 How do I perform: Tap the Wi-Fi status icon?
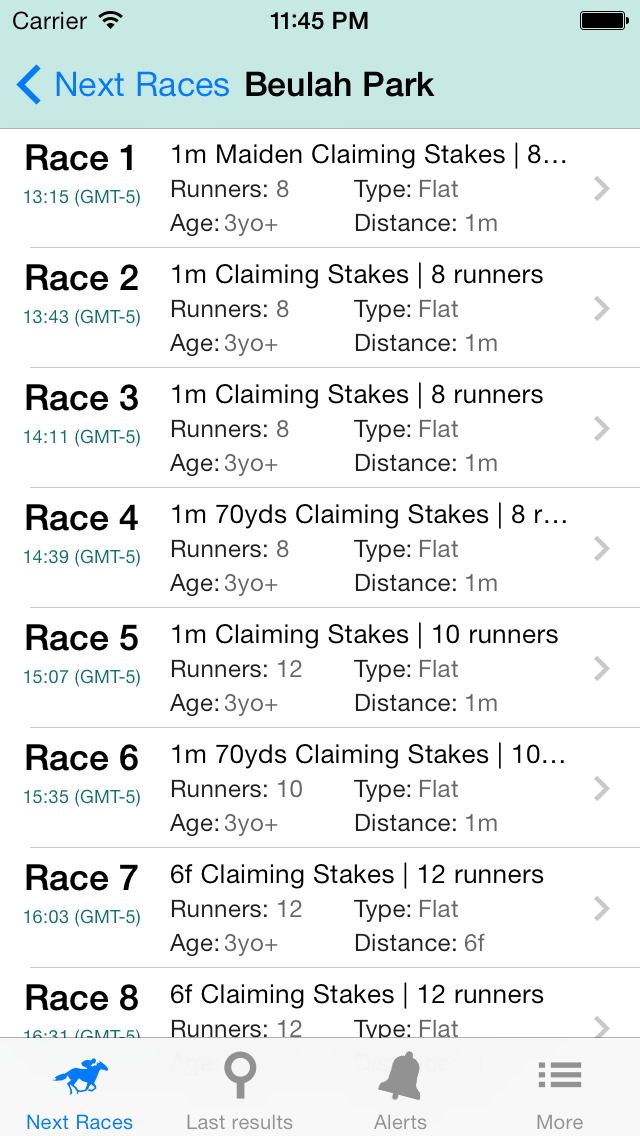click(111, 20)
